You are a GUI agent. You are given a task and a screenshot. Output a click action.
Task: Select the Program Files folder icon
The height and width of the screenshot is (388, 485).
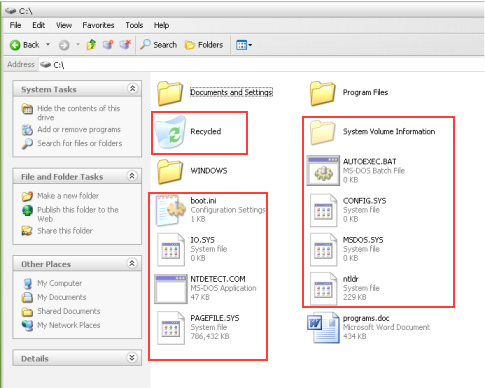pos(322,93)
